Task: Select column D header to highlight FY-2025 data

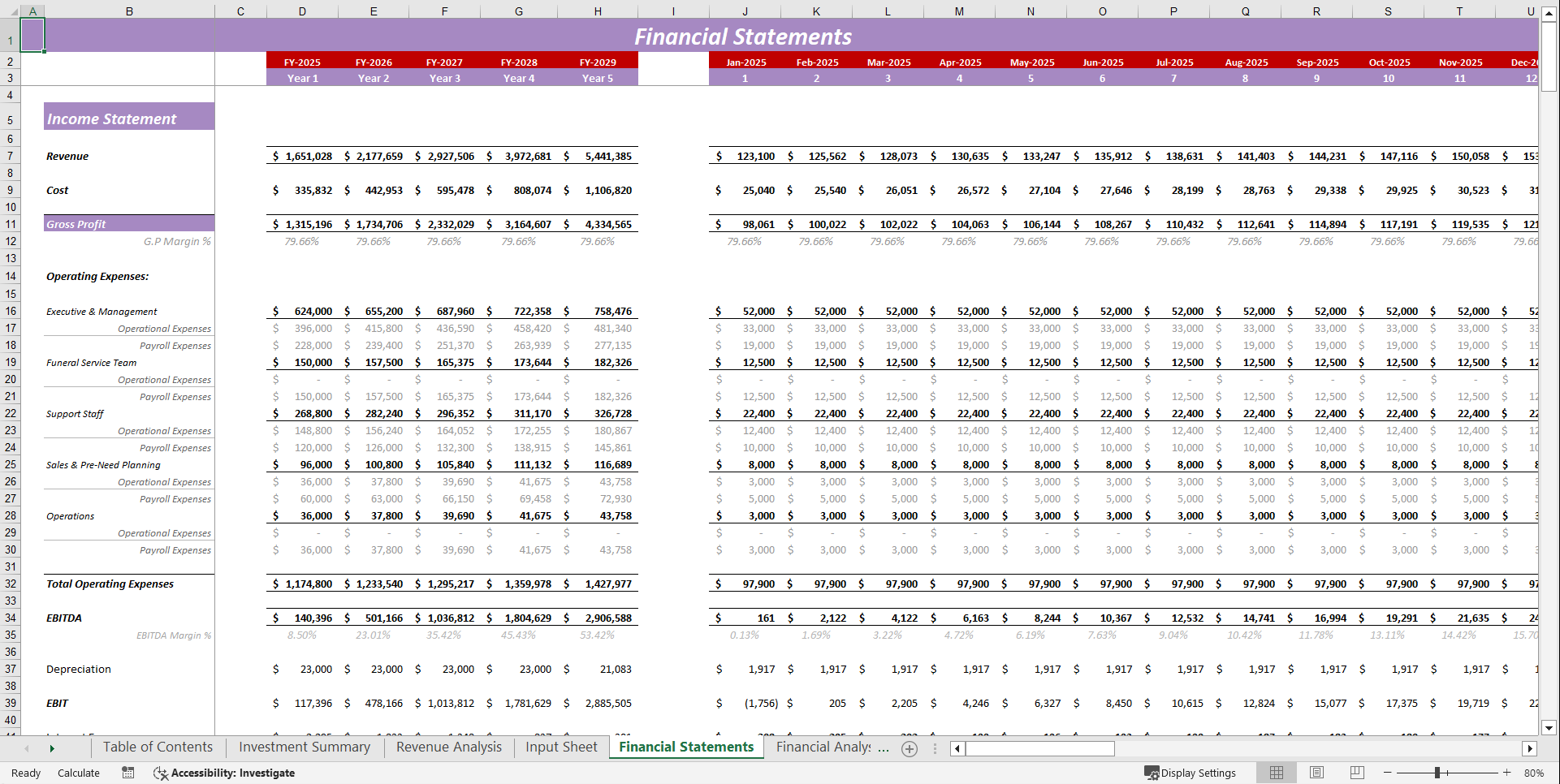Action: point(302,11)
